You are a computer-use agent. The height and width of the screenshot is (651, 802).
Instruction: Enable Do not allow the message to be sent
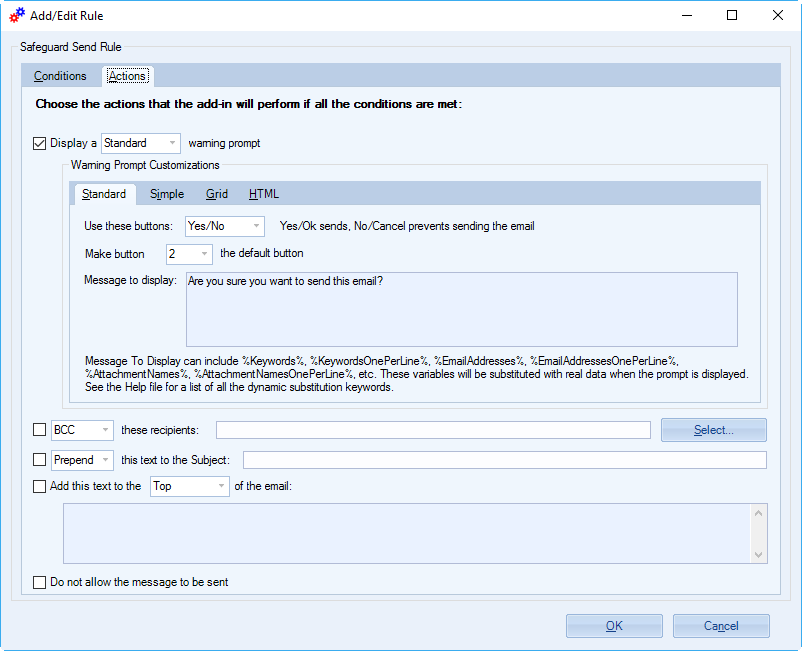[x=39, y=582]
